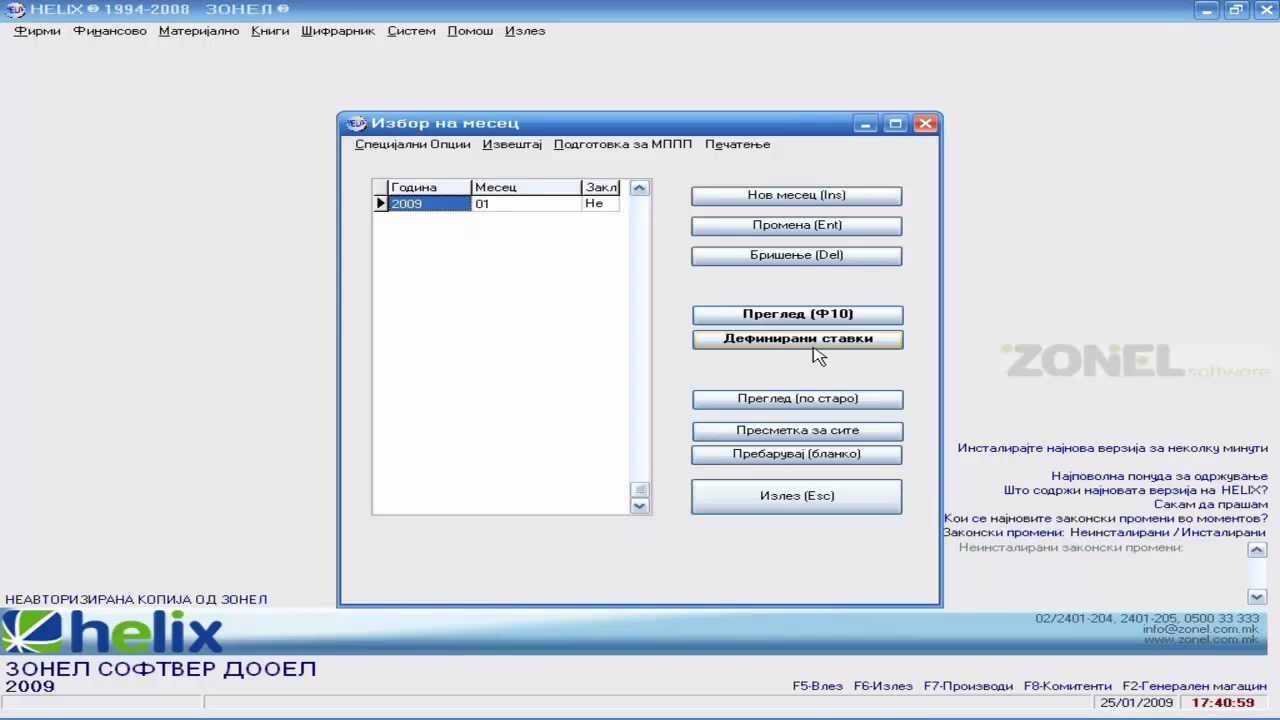Click the F5-Влез shortcut label
The width and height of the screenshot is (1280, 720).
pos(817,686)
